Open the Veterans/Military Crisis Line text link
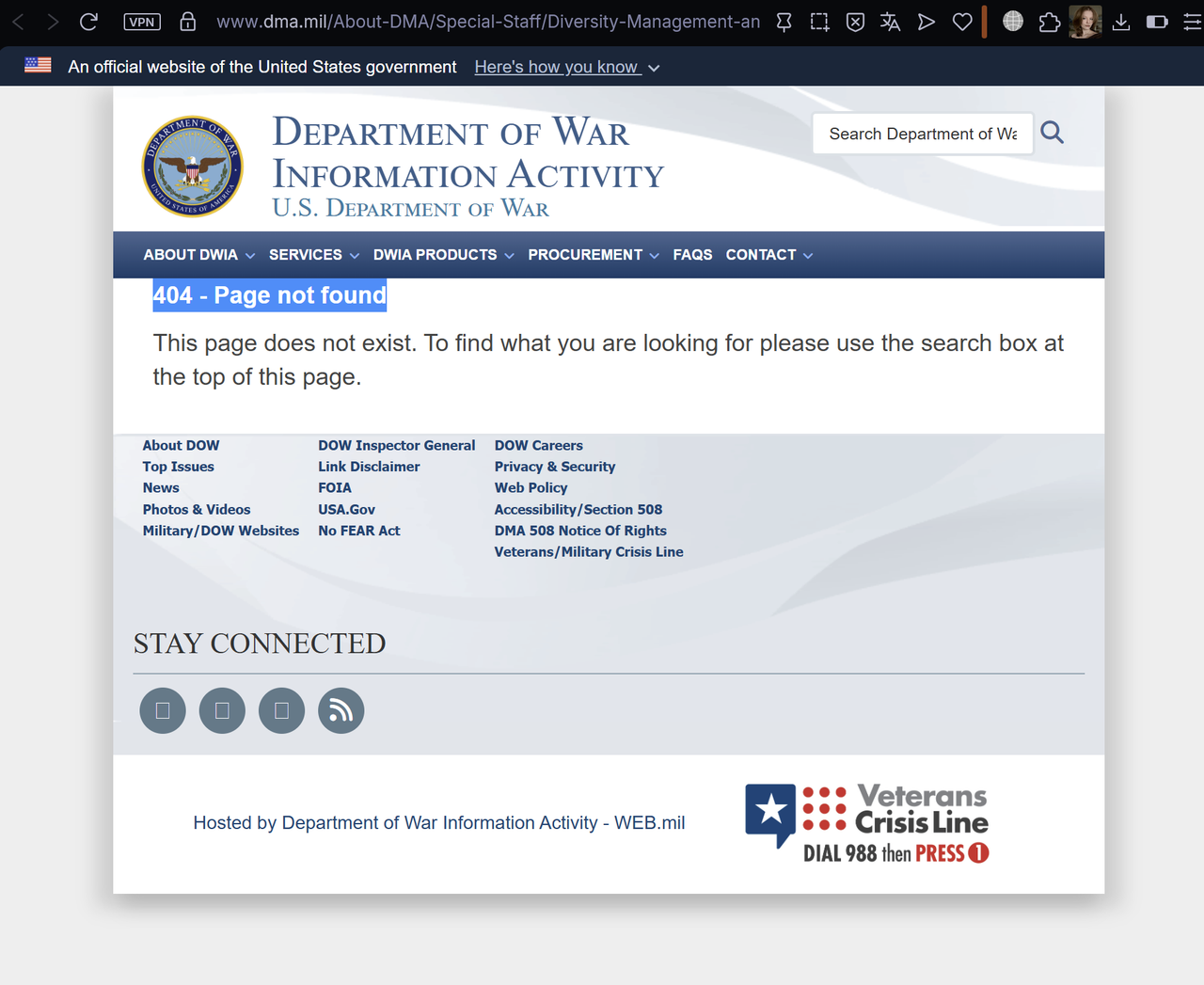Viewport: 1204px width, 985px height. click(589, 552)
